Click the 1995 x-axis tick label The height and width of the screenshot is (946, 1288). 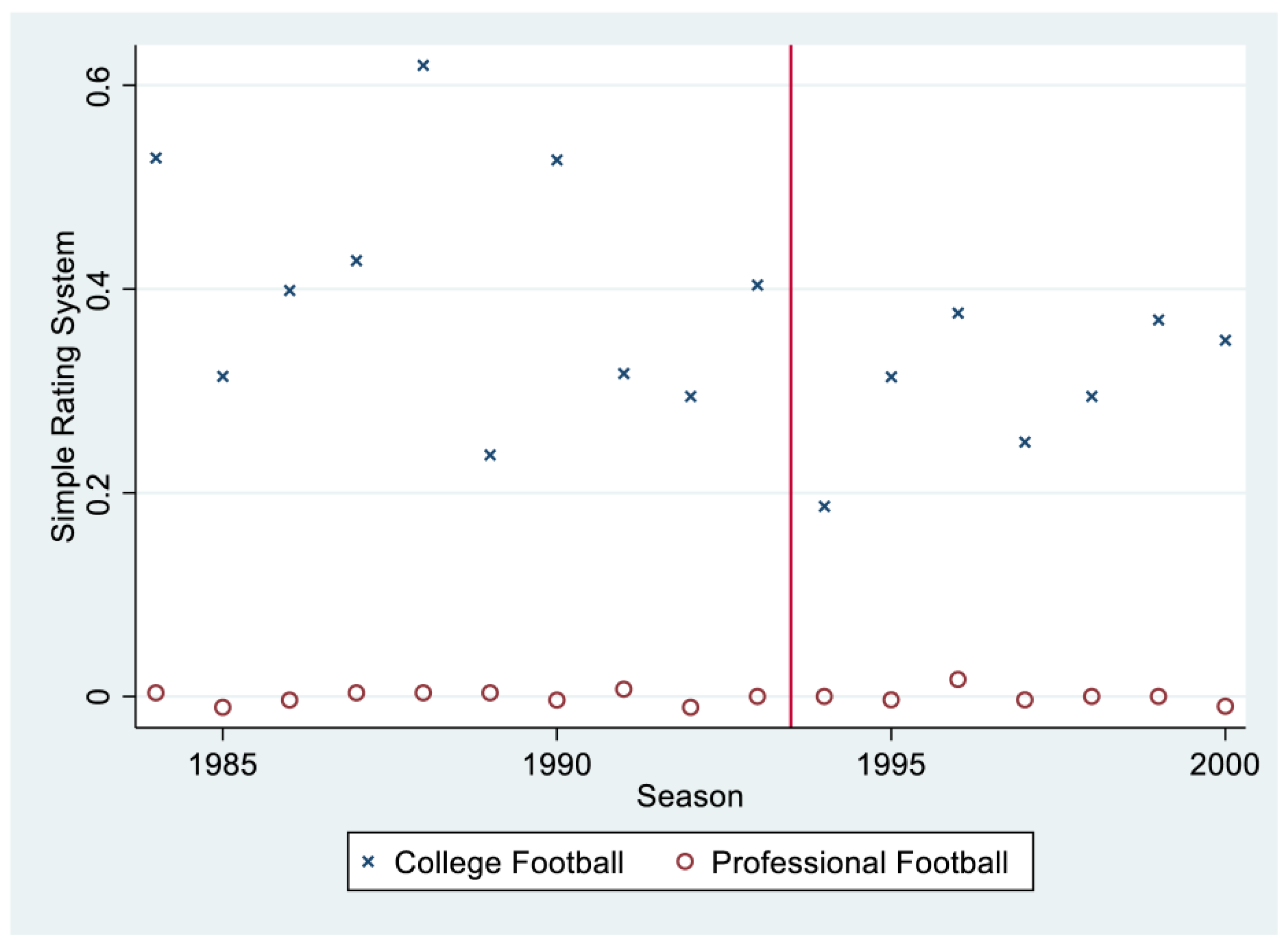pyautogui.click(x=890, y=765)
